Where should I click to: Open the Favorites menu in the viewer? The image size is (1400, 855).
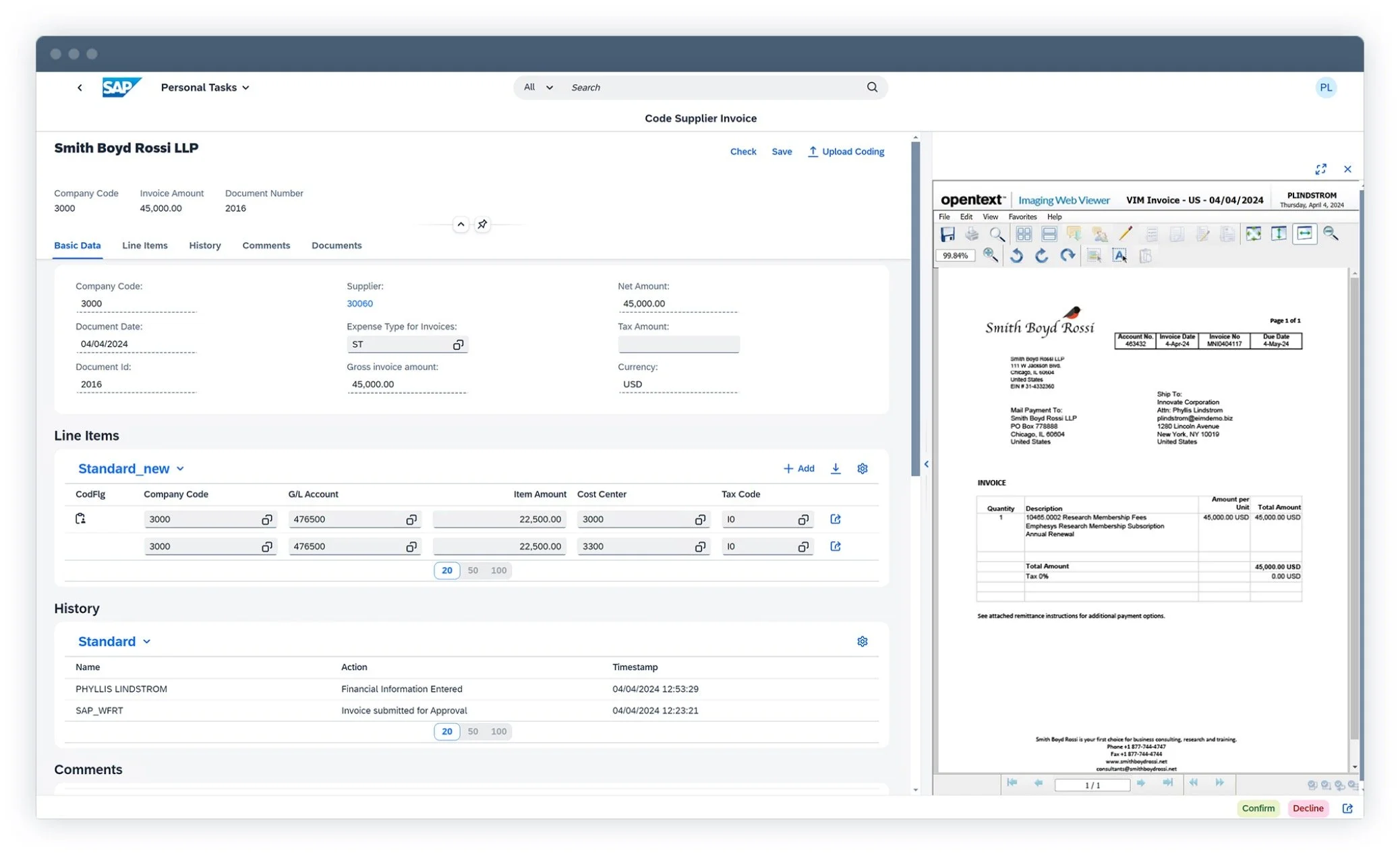point(1022,217)
